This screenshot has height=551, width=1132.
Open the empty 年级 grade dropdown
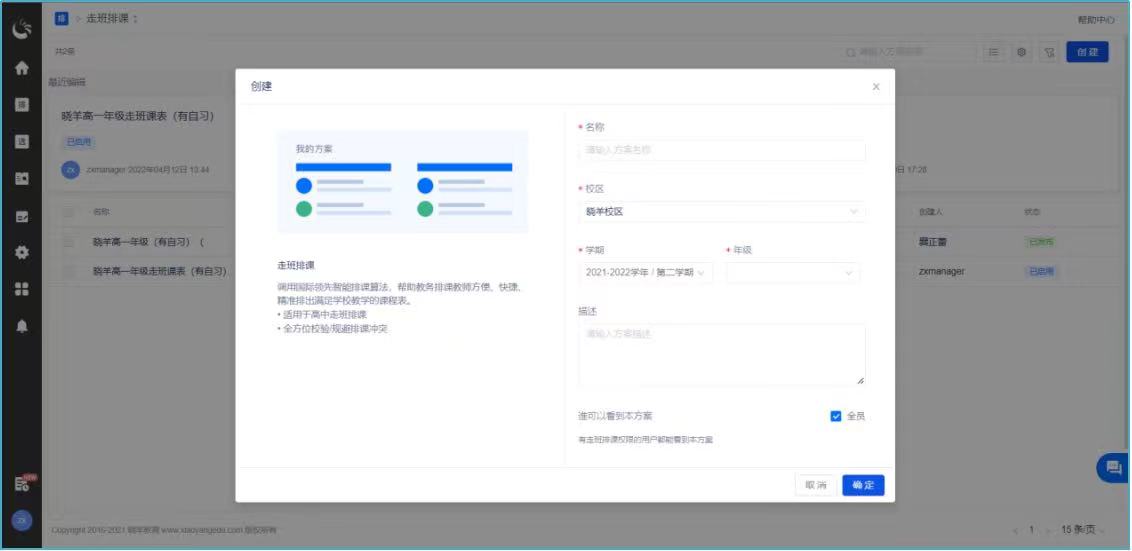tap(792, 273)
